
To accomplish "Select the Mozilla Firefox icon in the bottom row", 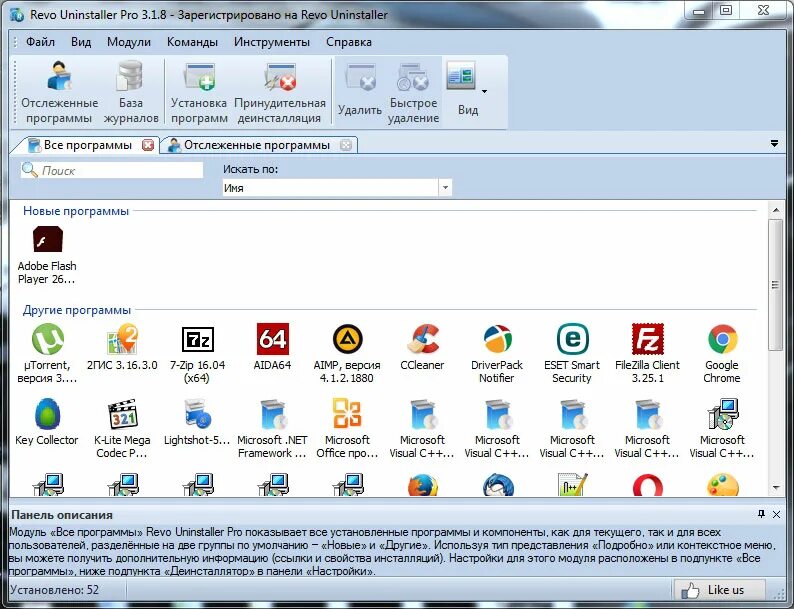I will pyautogui.click(x=422, y=485).
